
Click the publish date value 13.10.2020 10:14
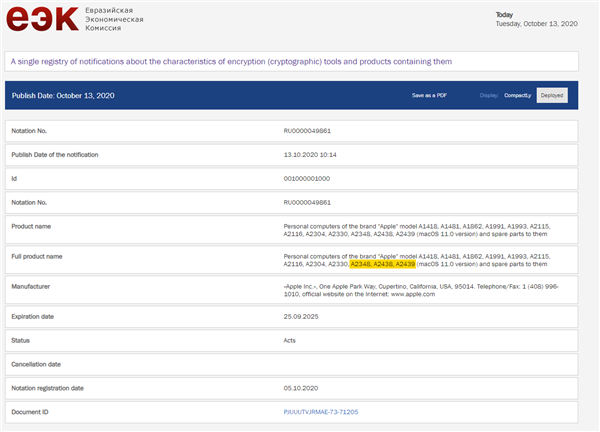click(312, 154)
